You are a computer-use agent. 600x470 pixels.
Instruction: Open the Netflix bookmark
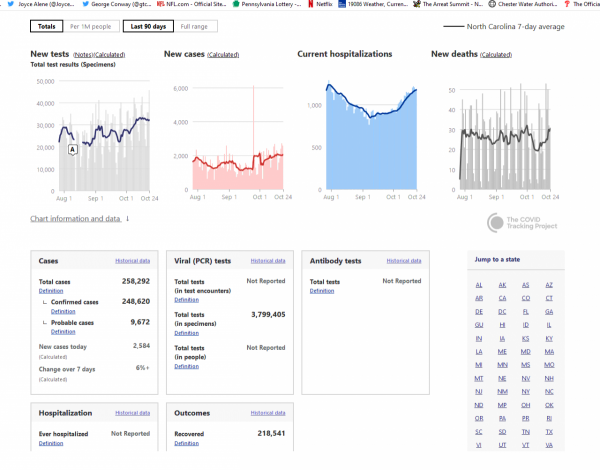[319, 4]
